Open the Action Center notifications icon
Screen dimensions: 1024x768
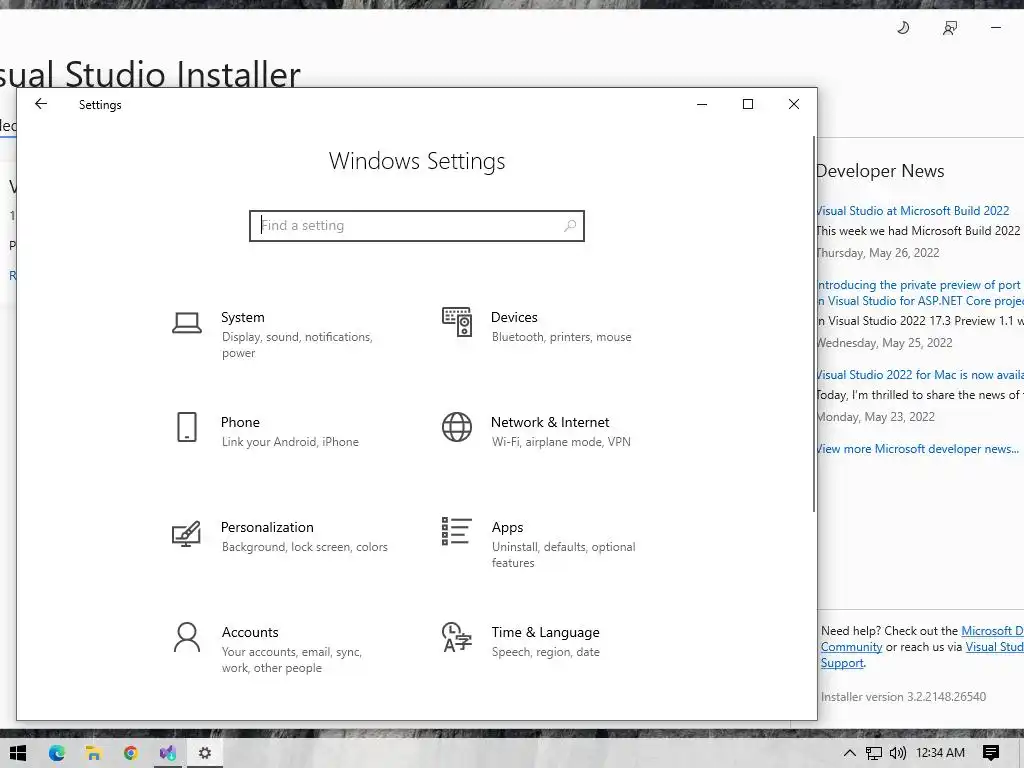(991, 753)
